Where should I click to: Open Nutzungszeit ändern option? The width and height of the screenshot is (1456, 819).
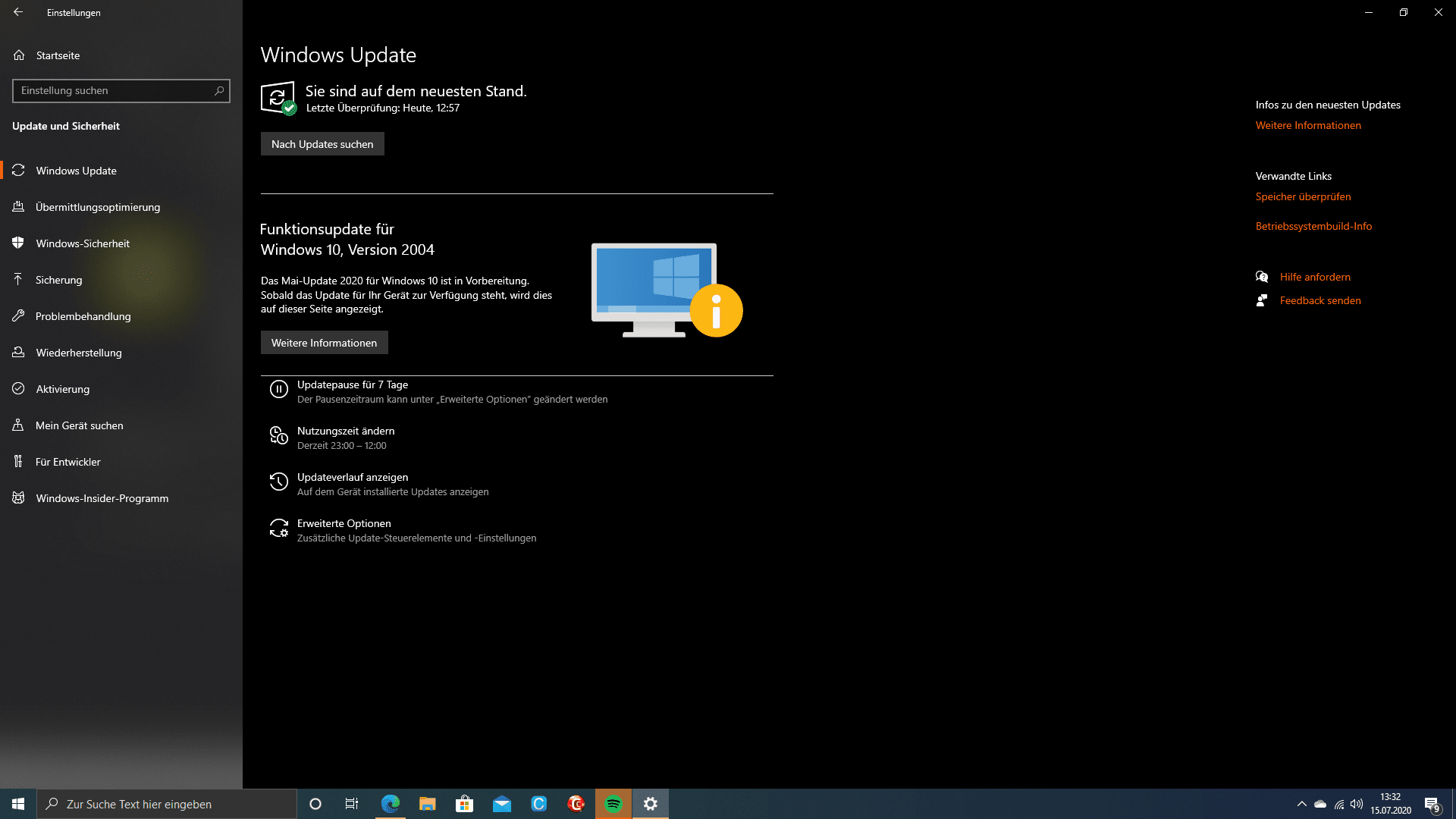(x=332, y=438)
